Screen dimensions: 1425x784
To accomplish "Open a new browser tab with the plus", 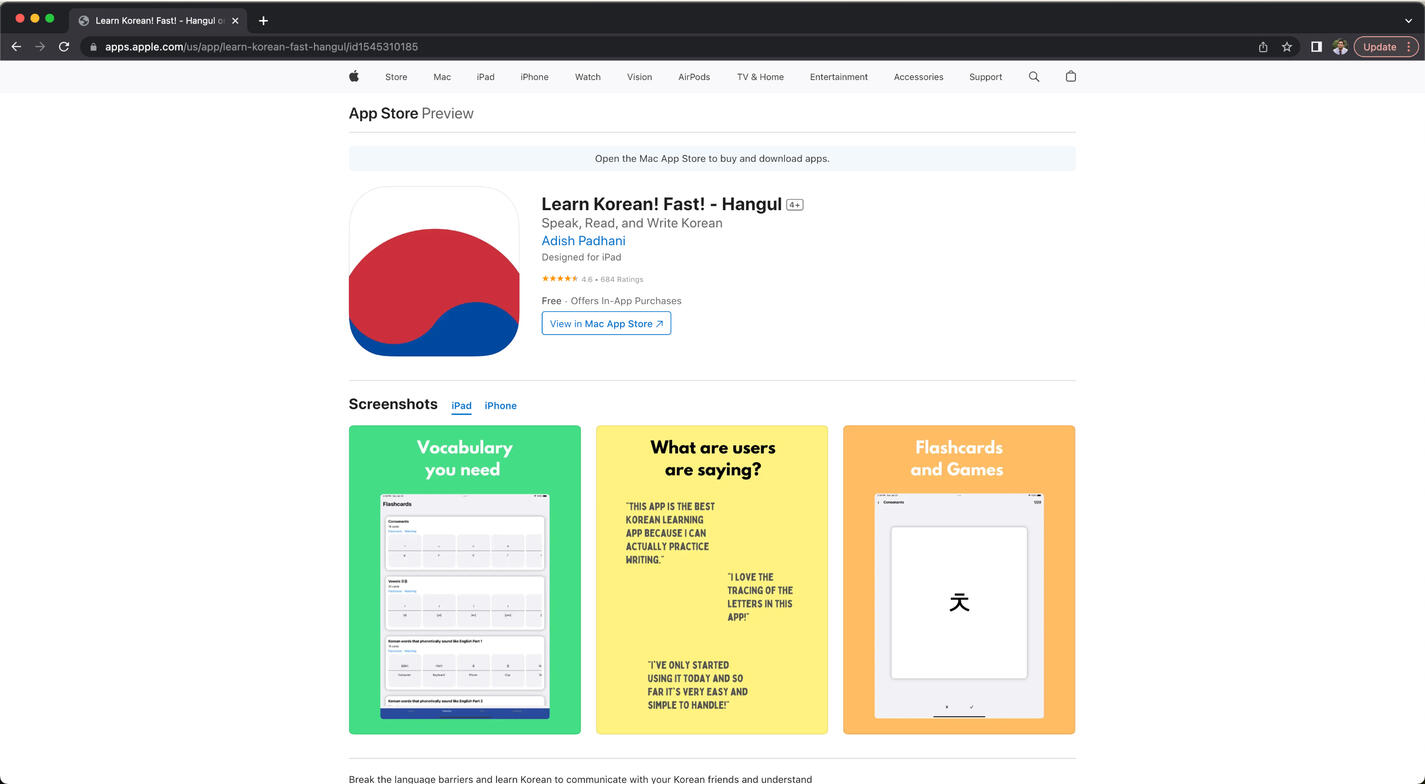I will click(263, 20).
